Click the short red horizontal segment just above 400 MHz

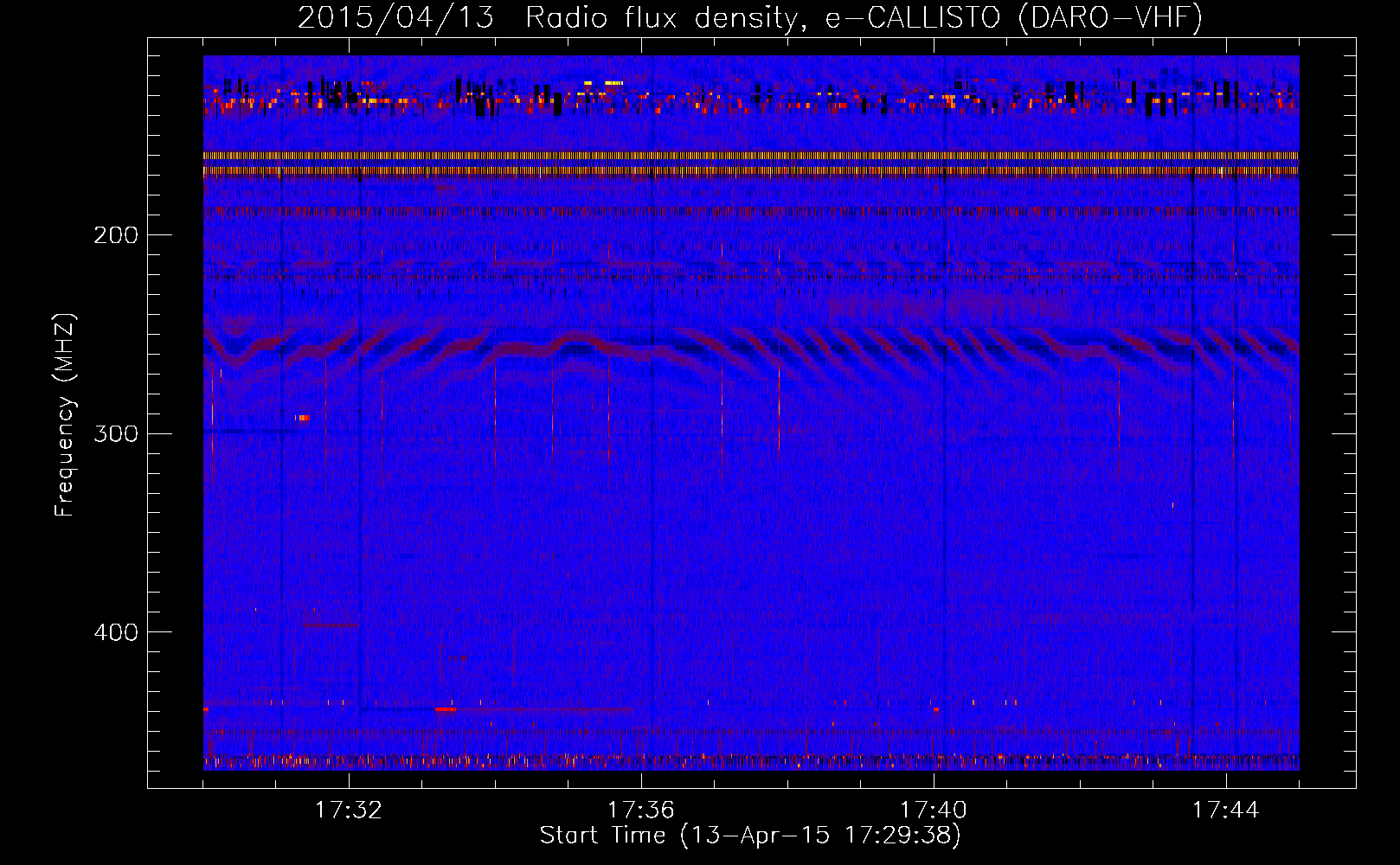pos(331,625)
